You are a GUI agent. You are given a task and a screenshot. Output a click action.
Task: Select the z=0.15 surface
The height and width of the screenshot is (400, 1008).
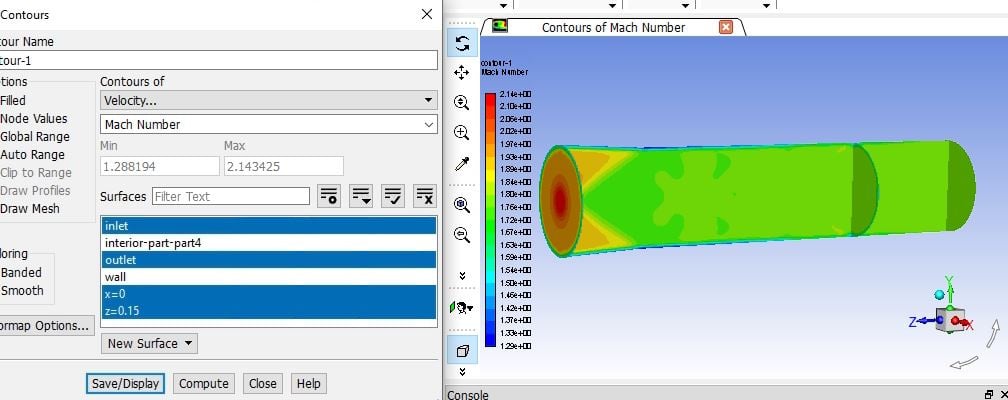(269, 311)
